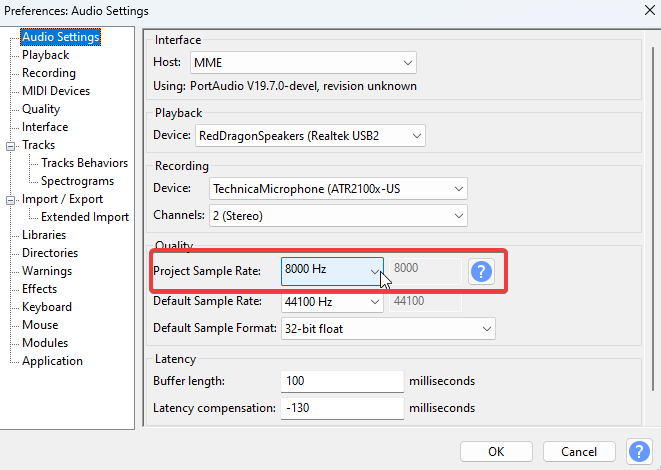Screen dimensions: 661x470
Task: Click the OK button
Action: [496, 451]
